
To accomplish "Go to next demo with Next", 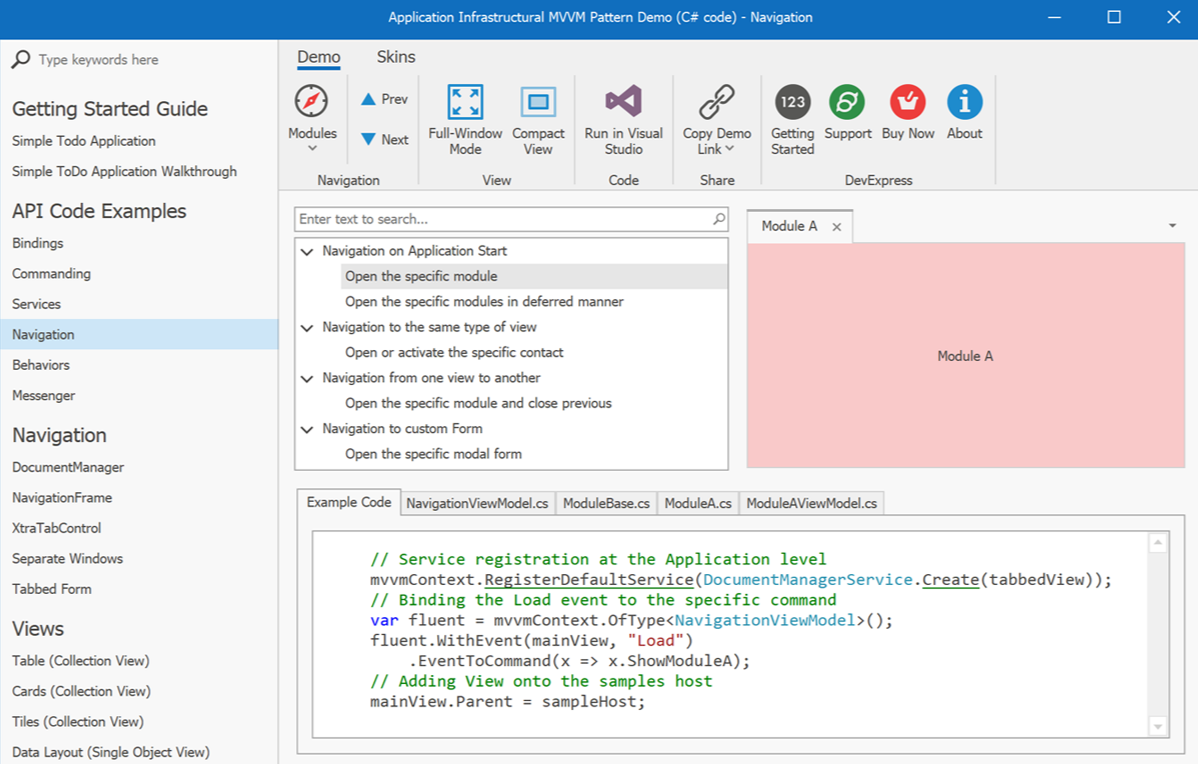I will [x=384, y=140].
